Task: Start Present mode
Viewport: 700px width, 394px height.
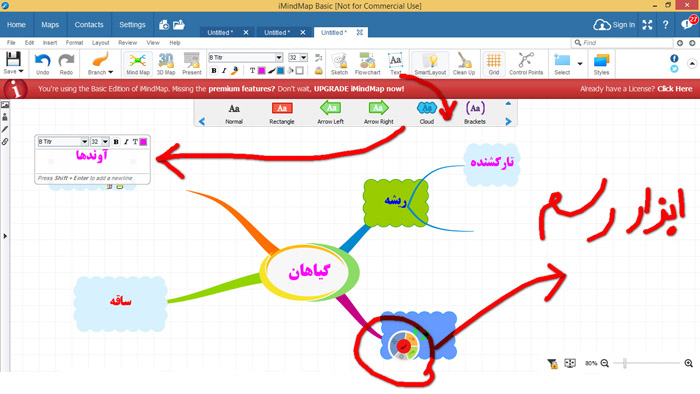Action: [x=192, y=63]
